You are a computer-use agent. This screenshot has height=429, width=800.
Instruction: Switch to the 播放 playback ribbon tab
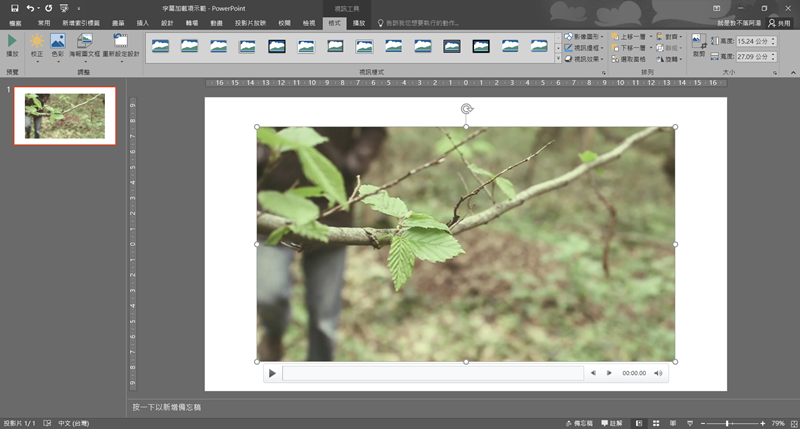358,21
